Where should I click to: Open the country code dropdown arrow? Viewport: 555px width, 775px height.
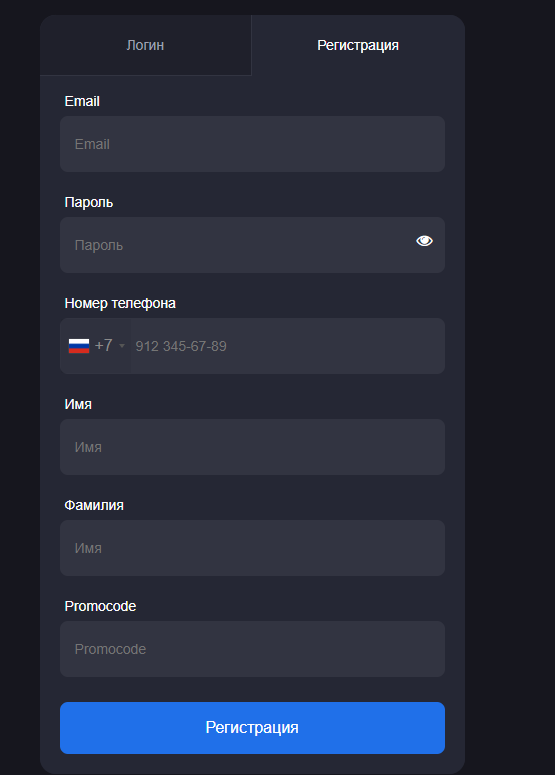pyautogui.click(x=122, y=346)
